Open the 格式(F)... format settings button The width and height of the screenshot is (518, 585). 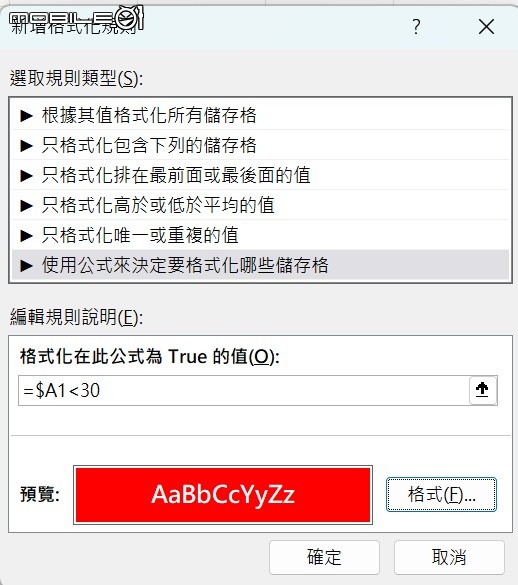441,494
